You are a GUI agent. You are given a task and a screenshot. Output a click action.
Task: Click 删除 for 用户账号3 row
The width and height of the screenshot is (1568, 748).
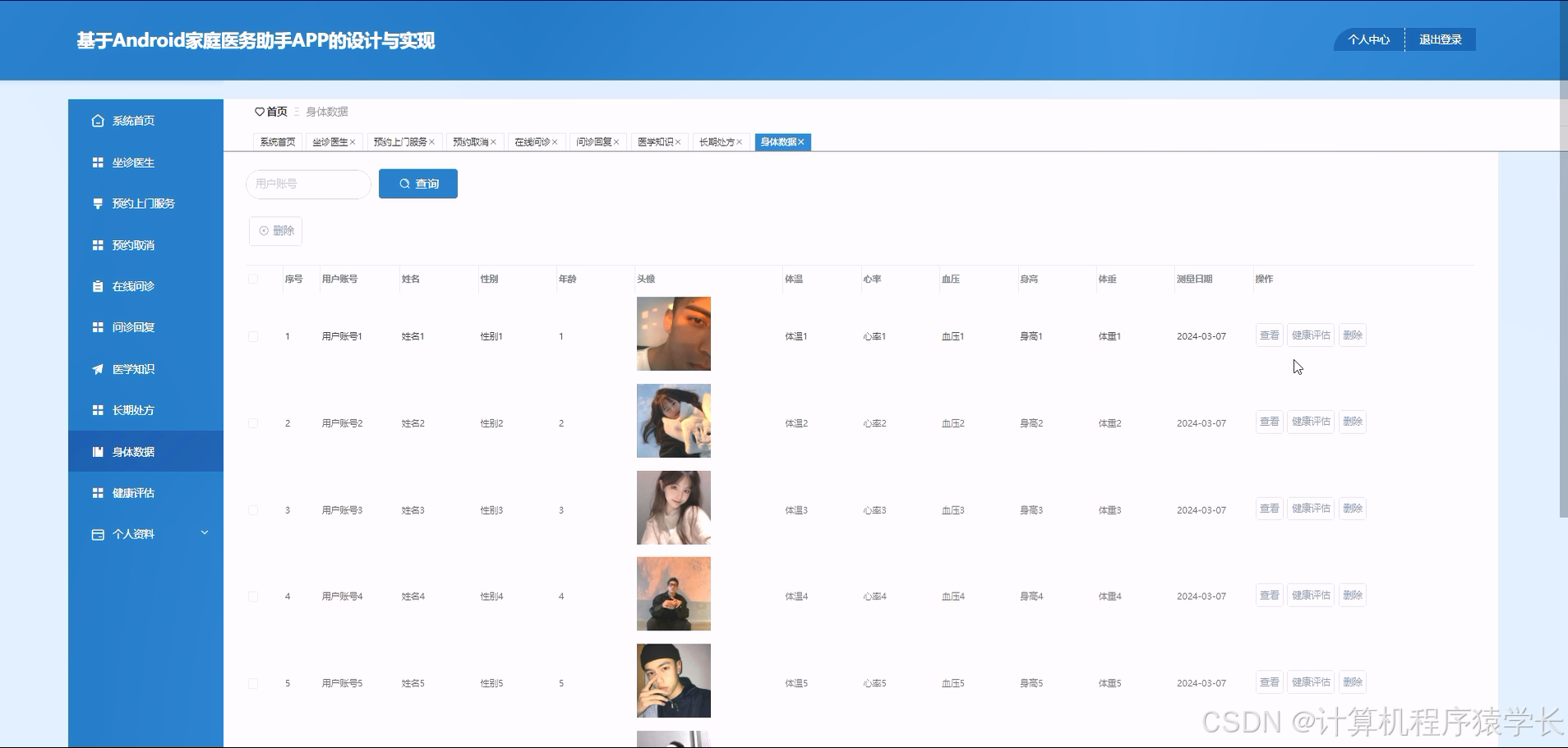pyautogui.click(x=1353, y=509)
